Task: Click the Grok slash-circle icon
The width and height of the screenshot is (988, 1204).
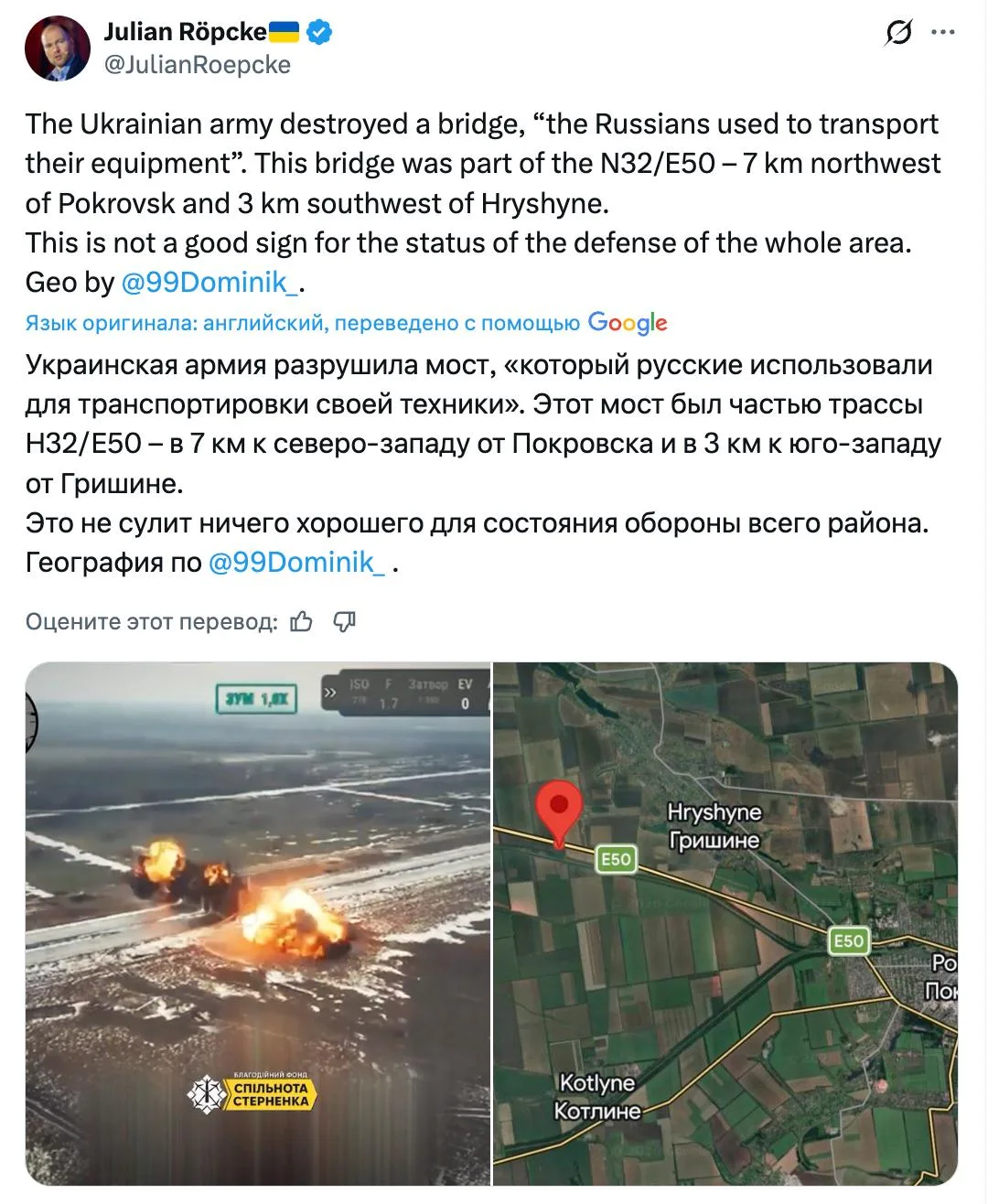Action: coord(898,33)
